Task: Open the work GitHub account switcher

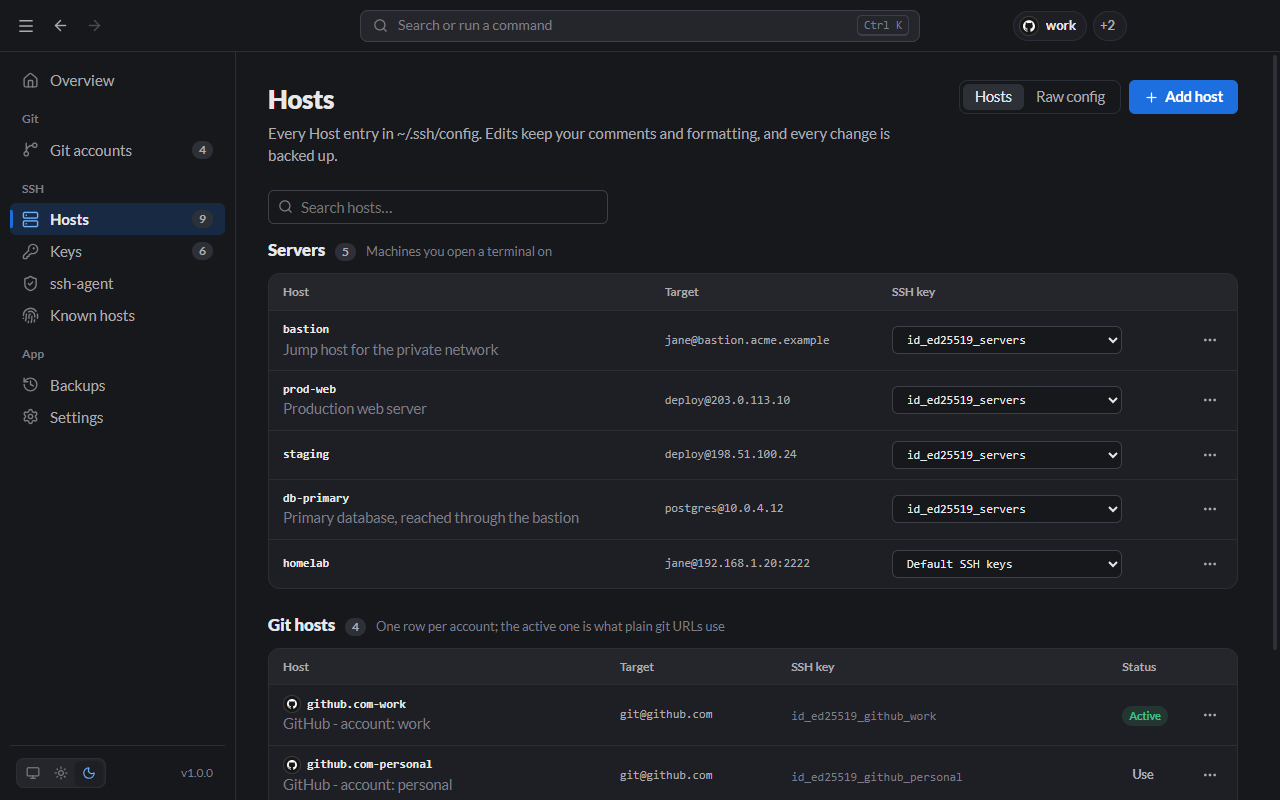Action: click(x=1050, y=26)
